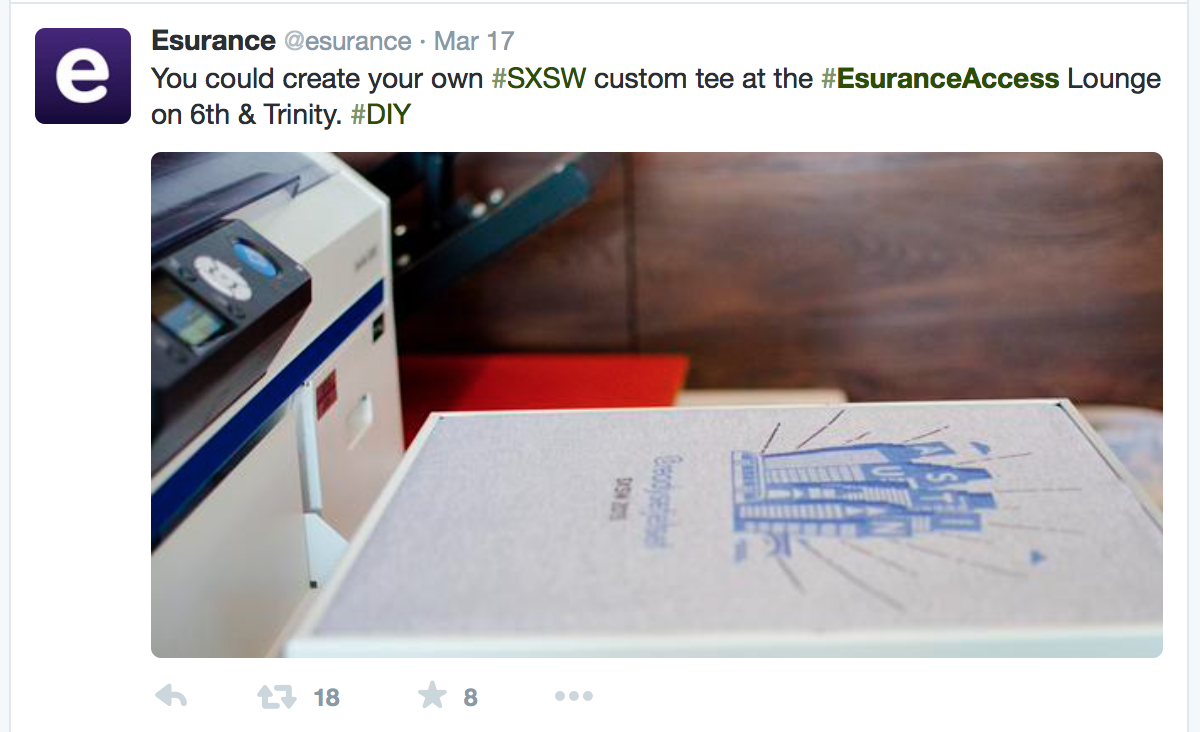Favorite the tweet with the star icon
The width and height of the screenshot is (1200, 732).
(x=432, y=695)
